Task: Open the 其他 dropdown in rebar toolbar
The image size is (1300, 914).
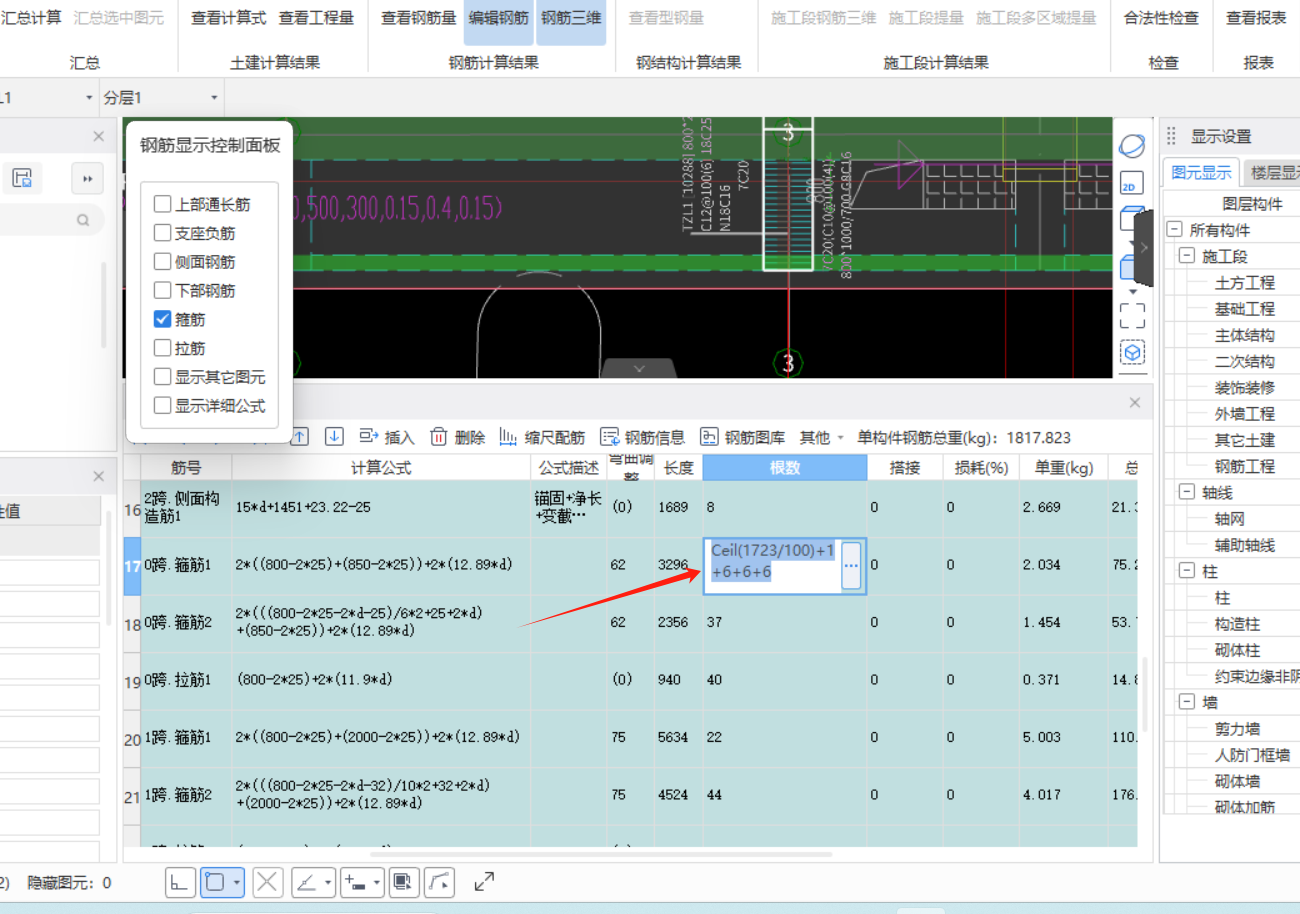Action: (822, 437)
